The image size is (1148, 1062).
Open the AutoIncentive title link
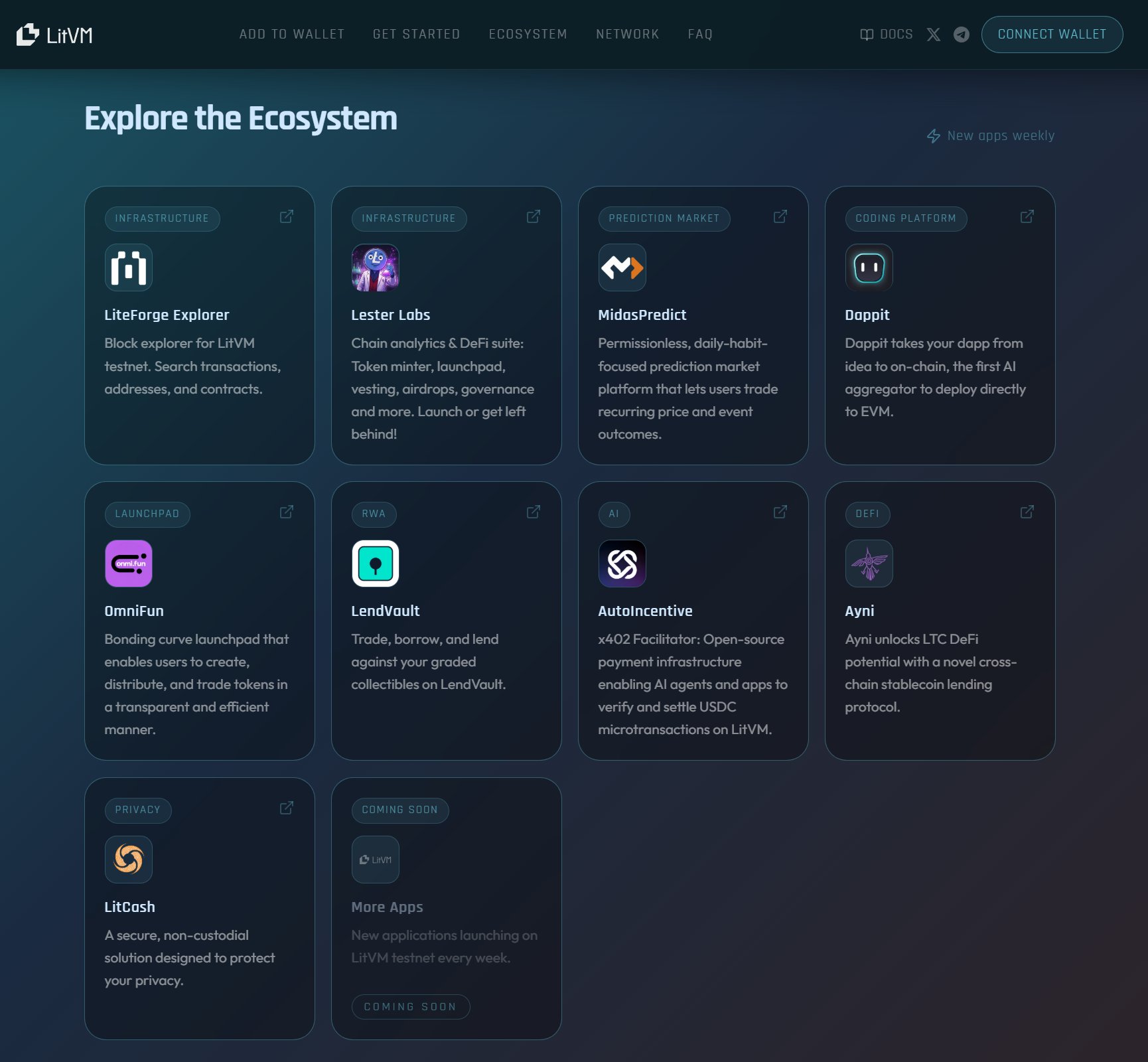pyautogui.click(x=645, y=611)
